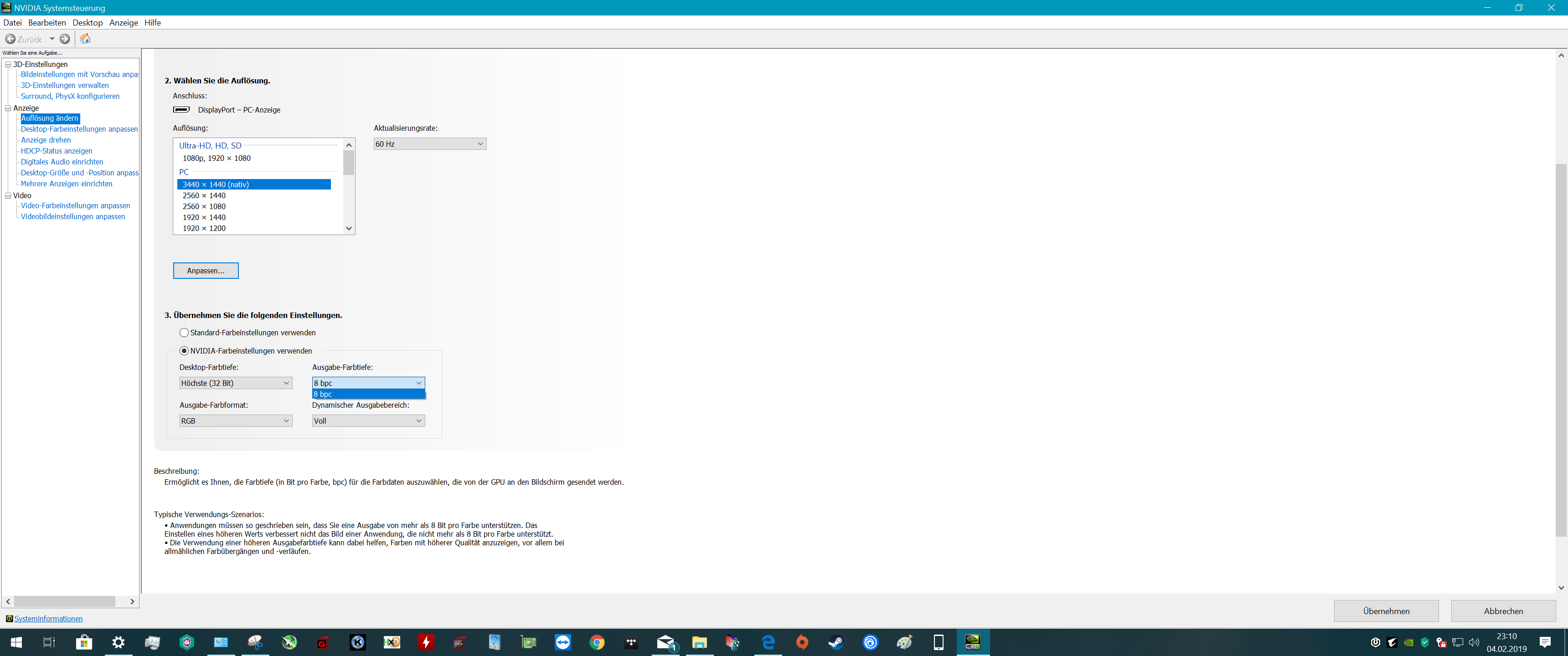Select Standard-Farbeinstellungen verwenden radio button
This screenshot has height=656, width=1568.
pyautogui.click(x=184, y=333)
